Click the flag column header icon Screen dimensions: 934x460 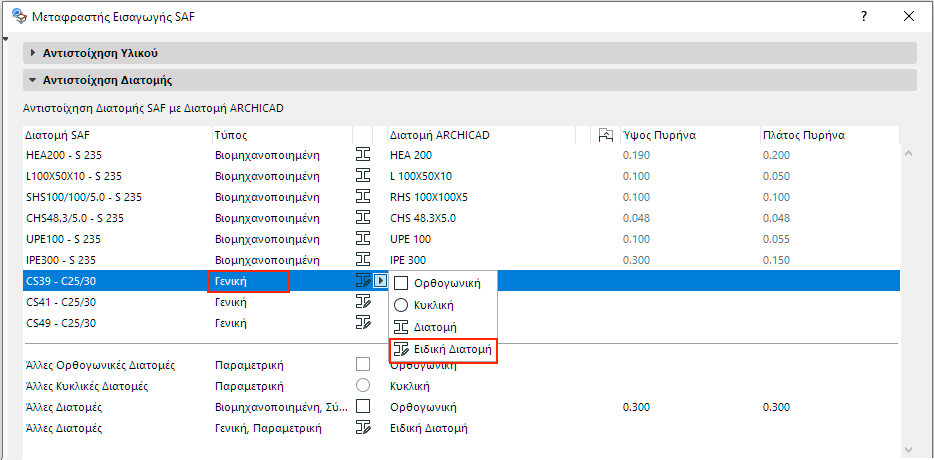605,135
